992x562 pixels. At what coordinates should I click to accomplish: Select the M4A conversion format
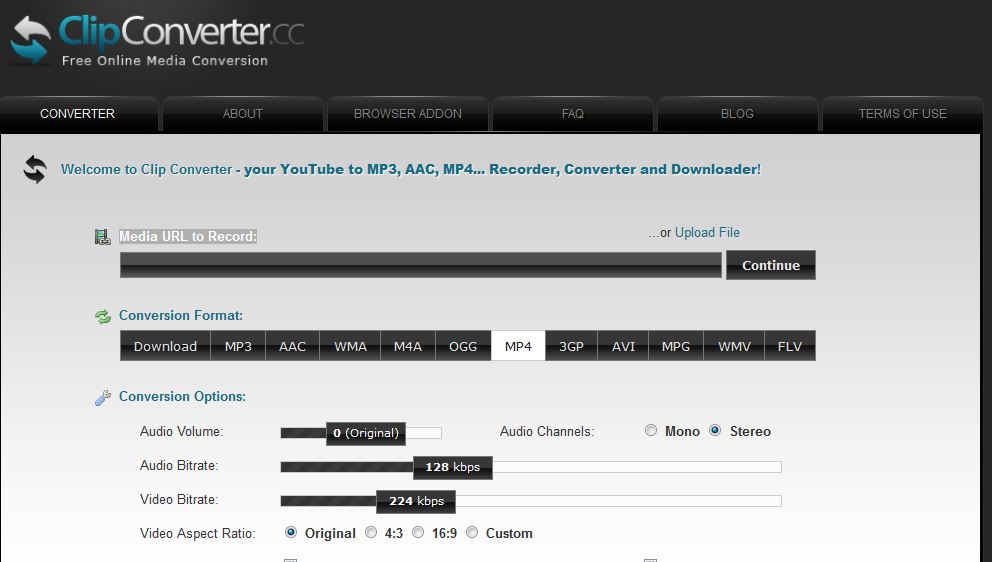tap(408, 346)
